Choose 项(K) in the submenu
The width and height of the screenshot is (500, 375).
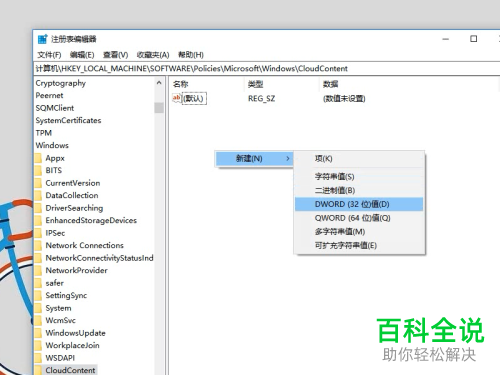pyautogui.click(x=359, y=159)
